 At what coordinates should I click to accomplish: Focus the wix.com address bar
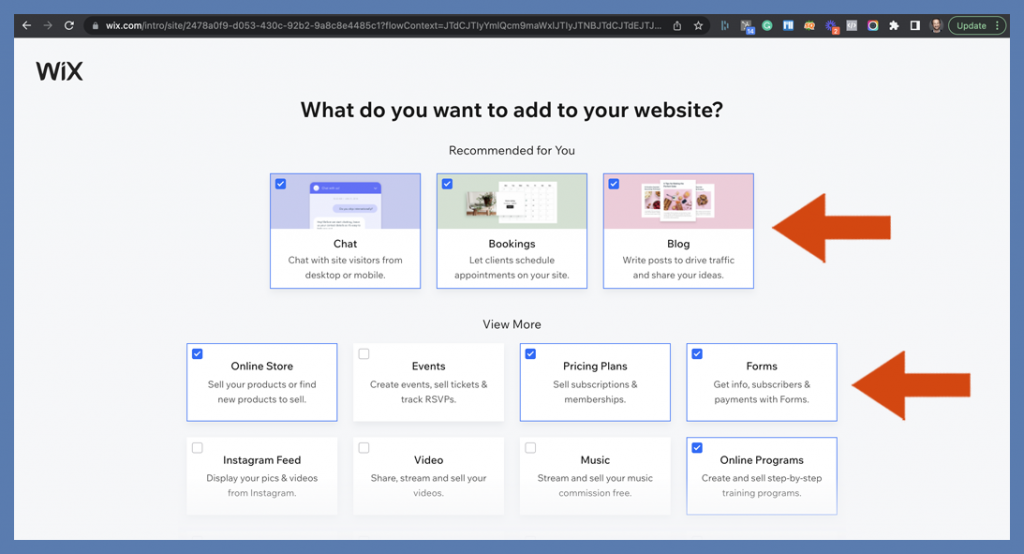point(382,25)
